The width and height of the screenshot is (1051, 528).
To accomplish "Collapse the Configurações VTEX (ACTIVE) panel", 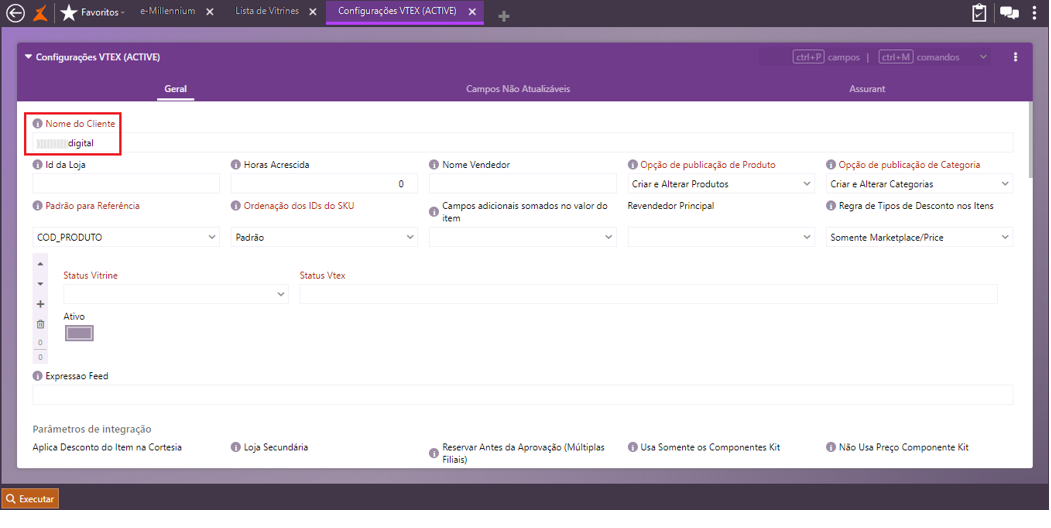I will tap(28, 57).
